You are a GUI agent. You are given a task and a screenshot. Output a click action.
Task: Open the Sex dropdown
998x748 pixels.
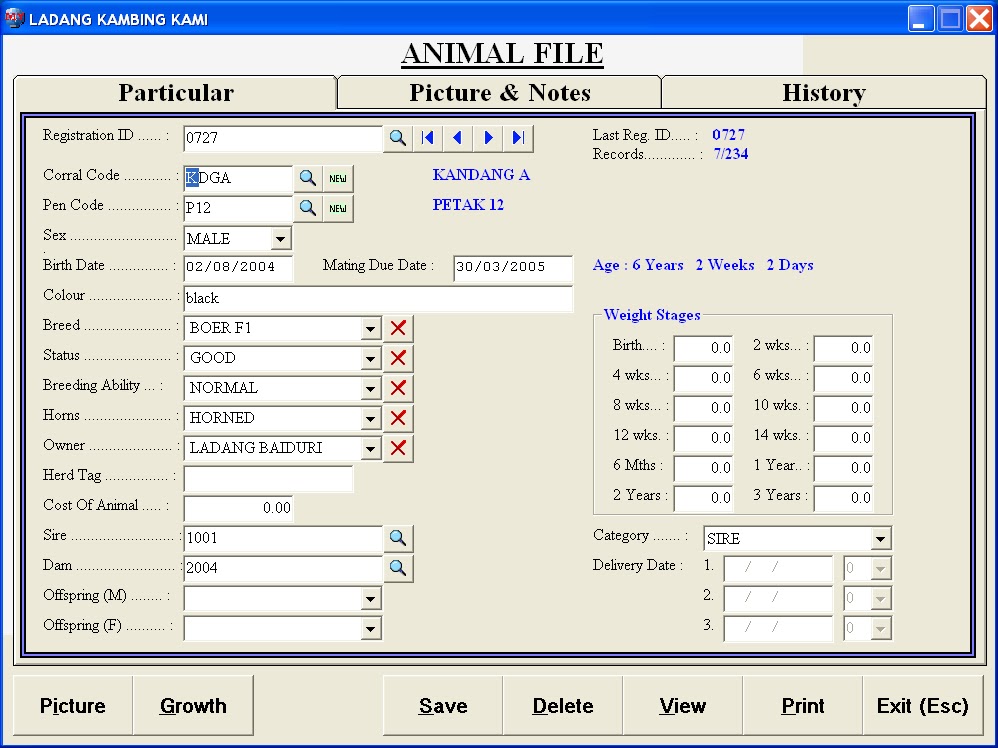280,238
